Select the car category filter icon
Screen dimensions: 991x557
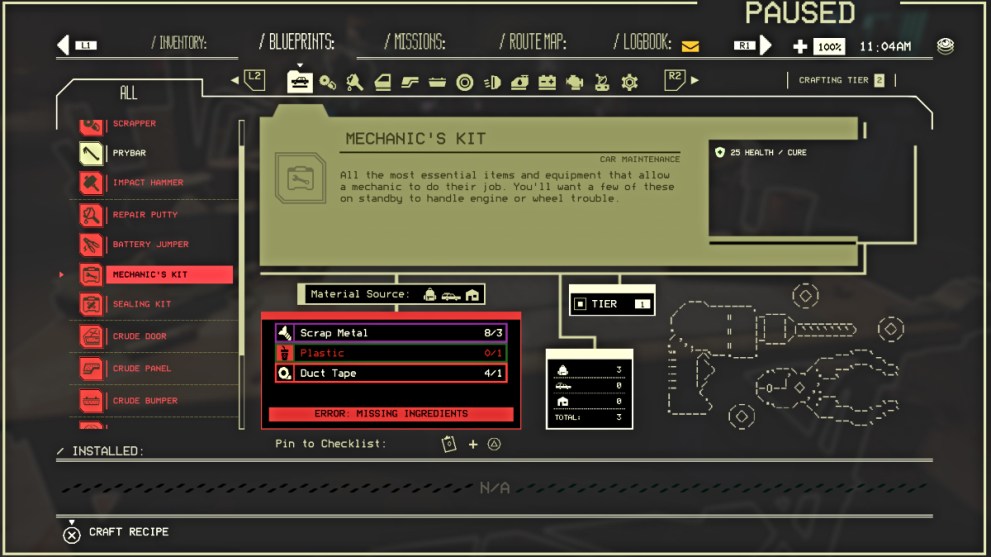point(299,82)
